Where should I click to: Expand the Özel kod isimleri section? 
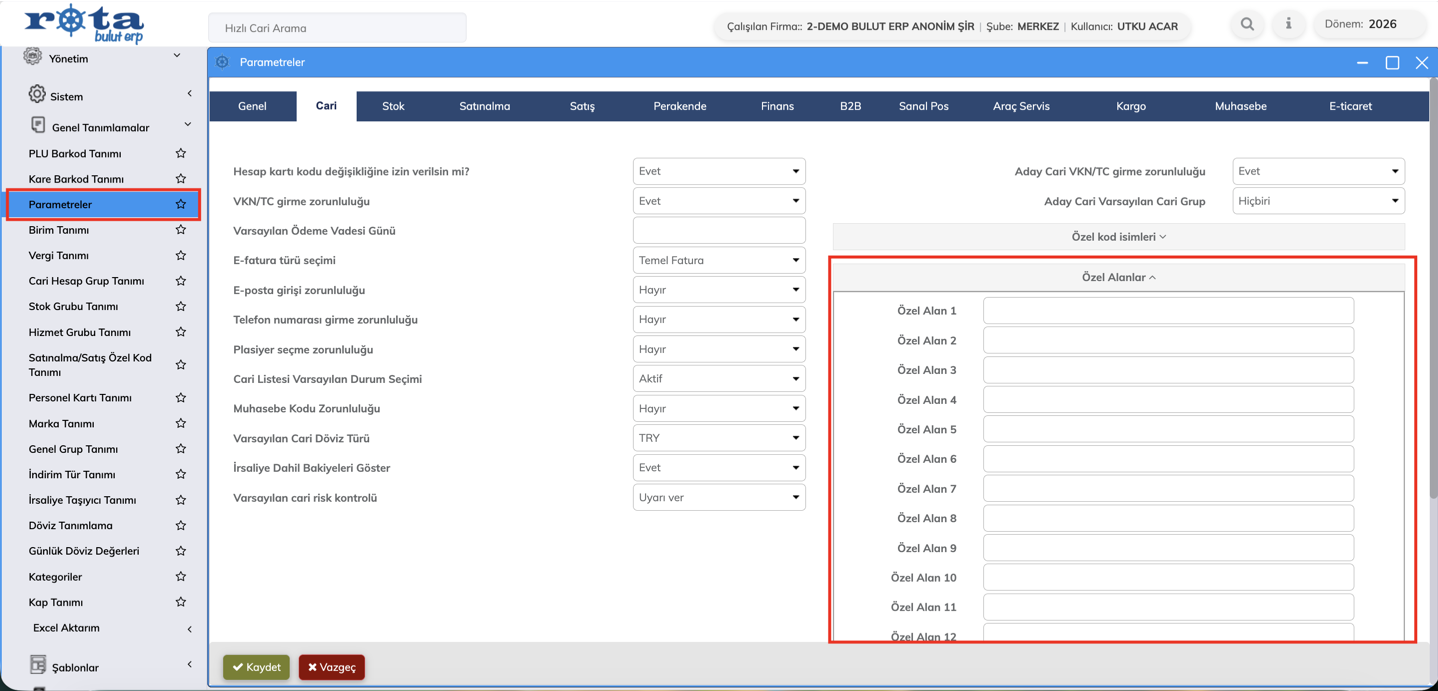(1118, 237)
